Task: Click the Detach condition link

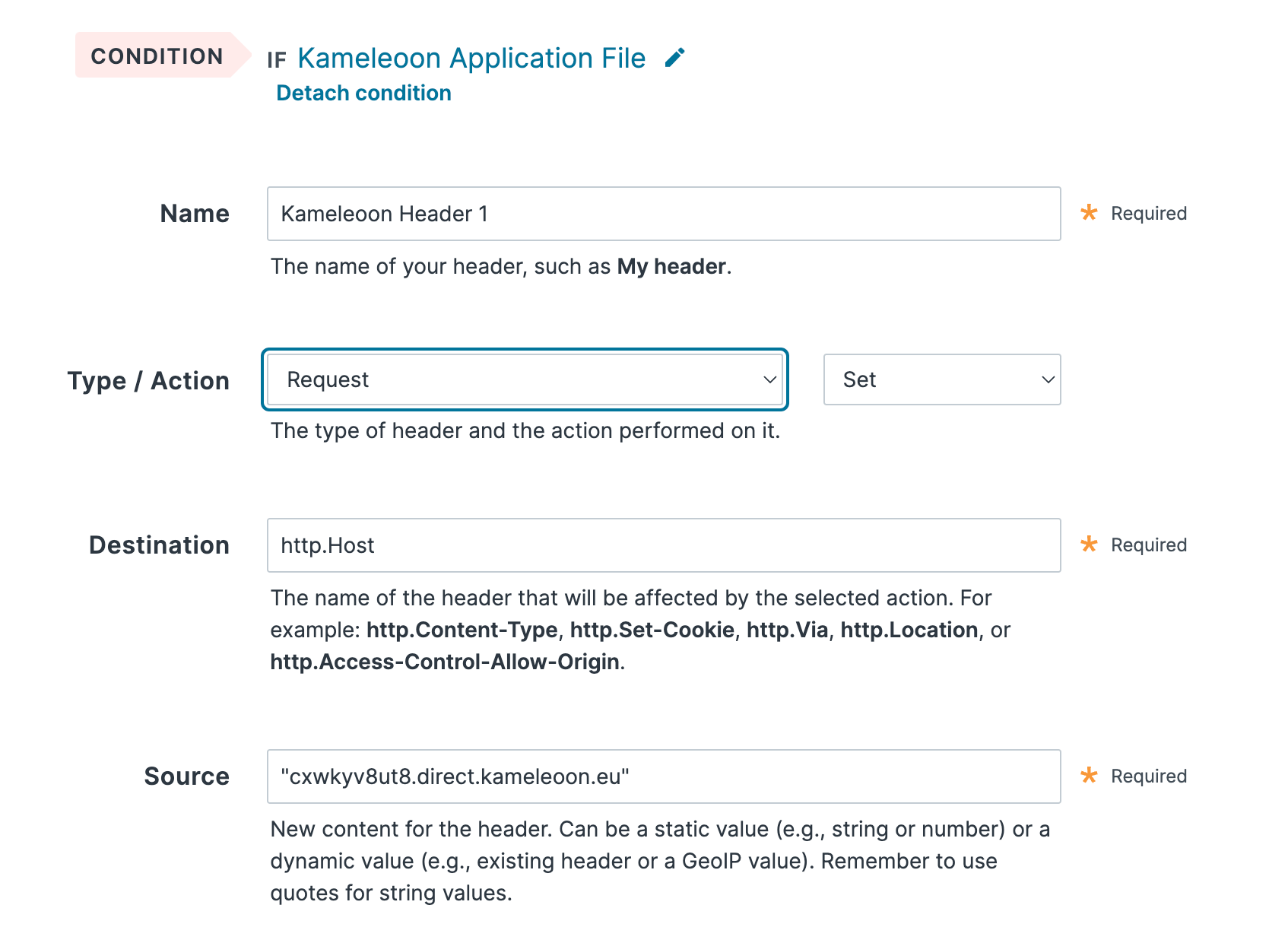Action: coord(363,92)
